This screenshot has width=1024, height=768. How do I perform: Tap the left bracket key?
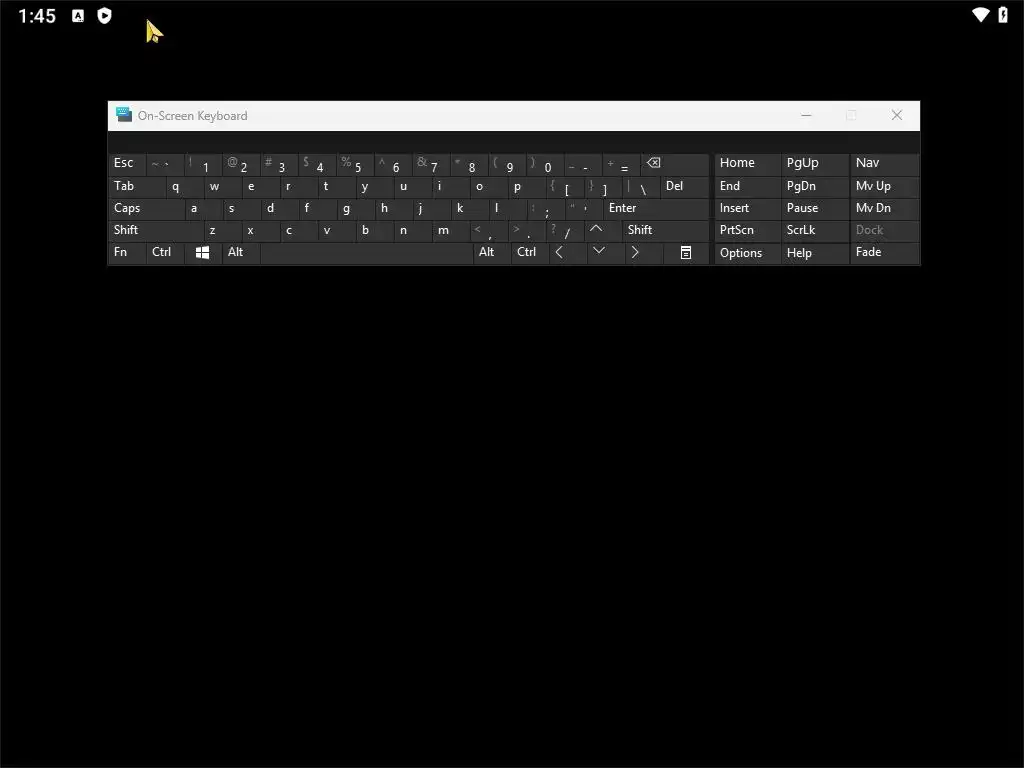click(x=565, y=187)
